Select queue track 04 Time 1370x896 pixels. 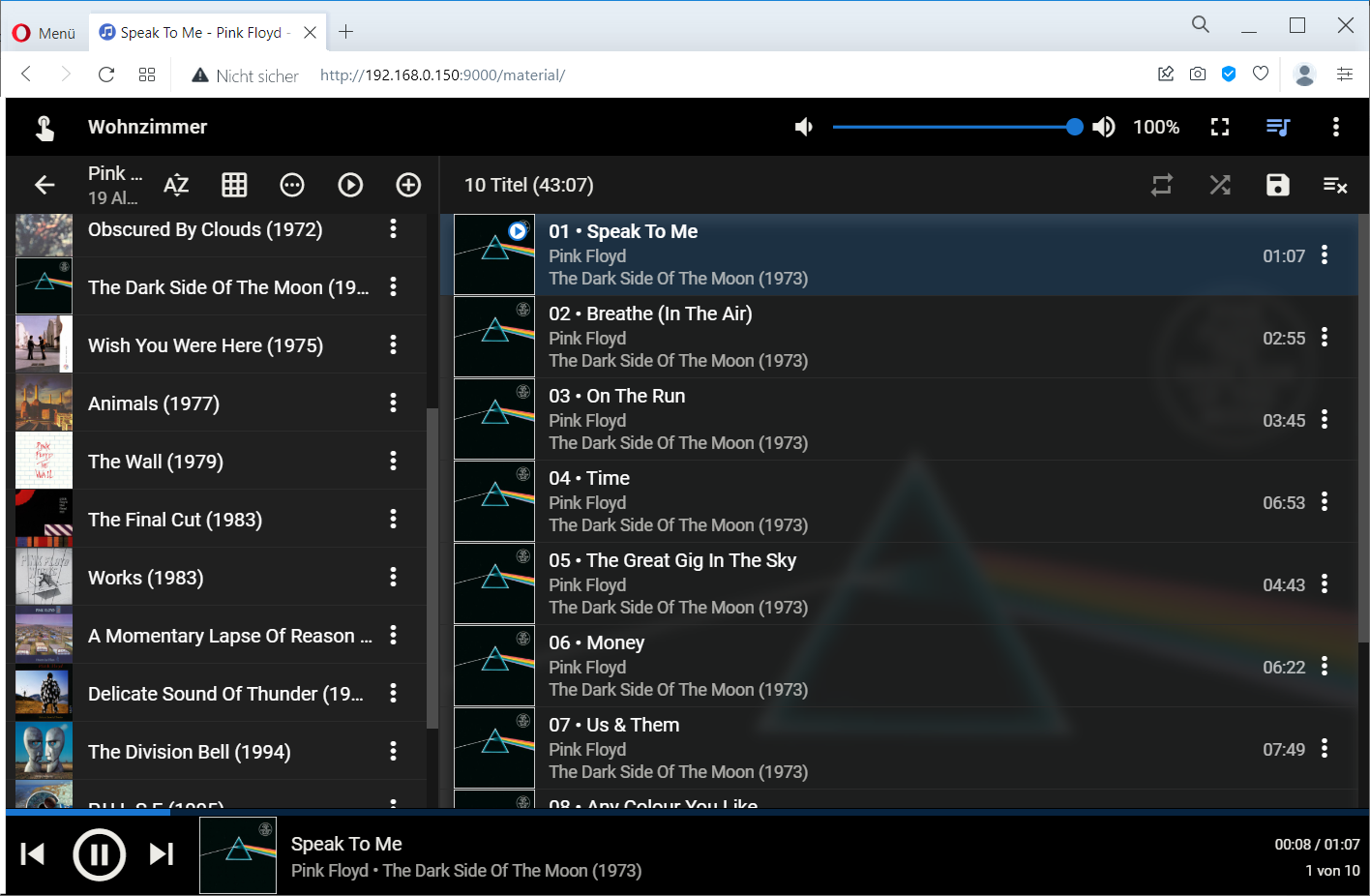point(900,501)
